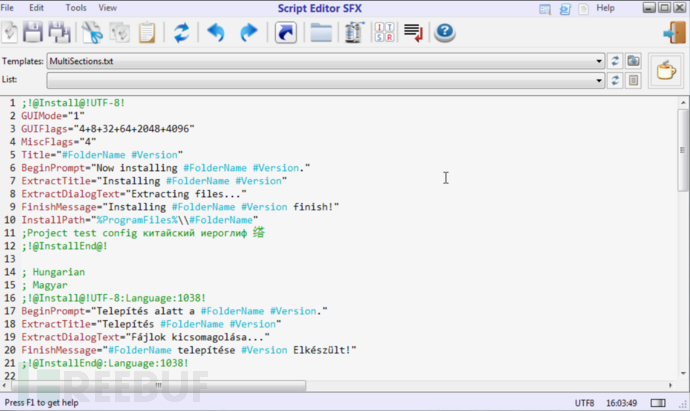Click line 1 ;!@Install@!UTF-8! text
The width and height of the screenshot is (690, 411).
click(73, 103)
